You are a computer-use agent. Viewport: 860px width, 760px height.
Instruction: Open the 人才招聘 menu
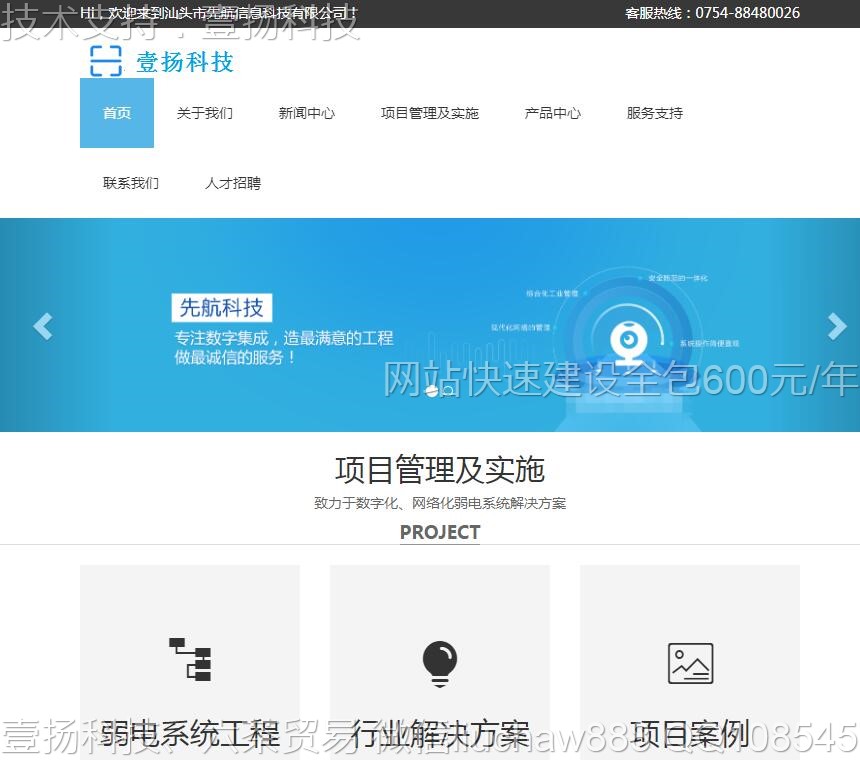(232, 183)
